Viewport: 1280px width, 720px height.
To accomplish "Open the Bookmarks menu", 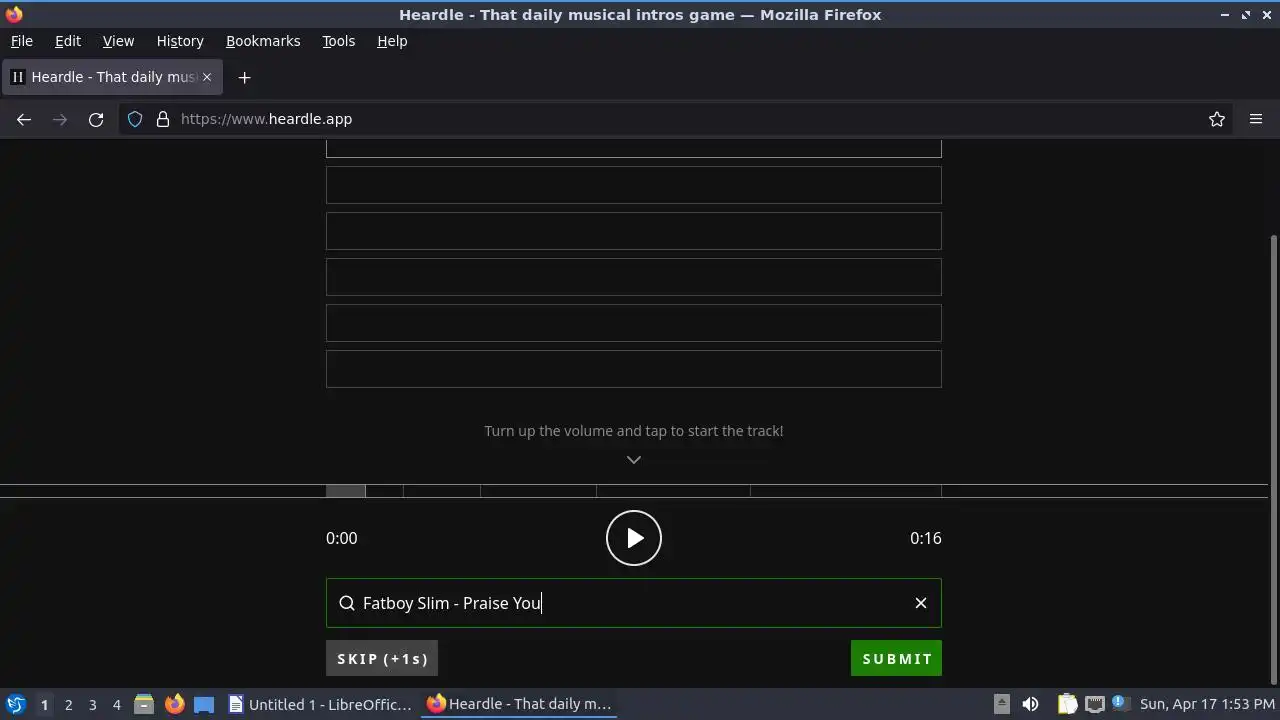I will tap(263, 41).
